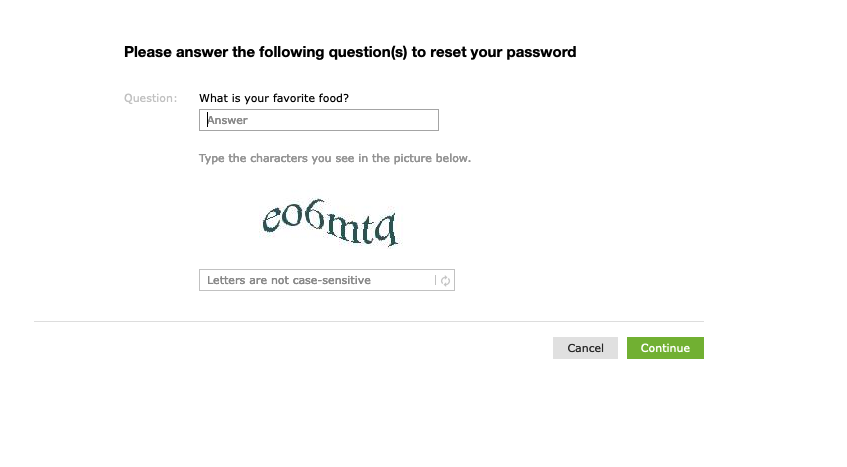Refresh the captcha image
Screen dimensions: 847x467
pyautogui.click(x=446, y=281)
